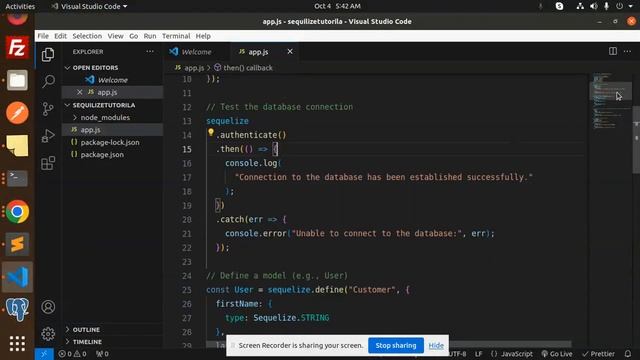Viewport: 640px width, 360px height.
Task: Click the network icon in system tray
Action: [580, 6]
